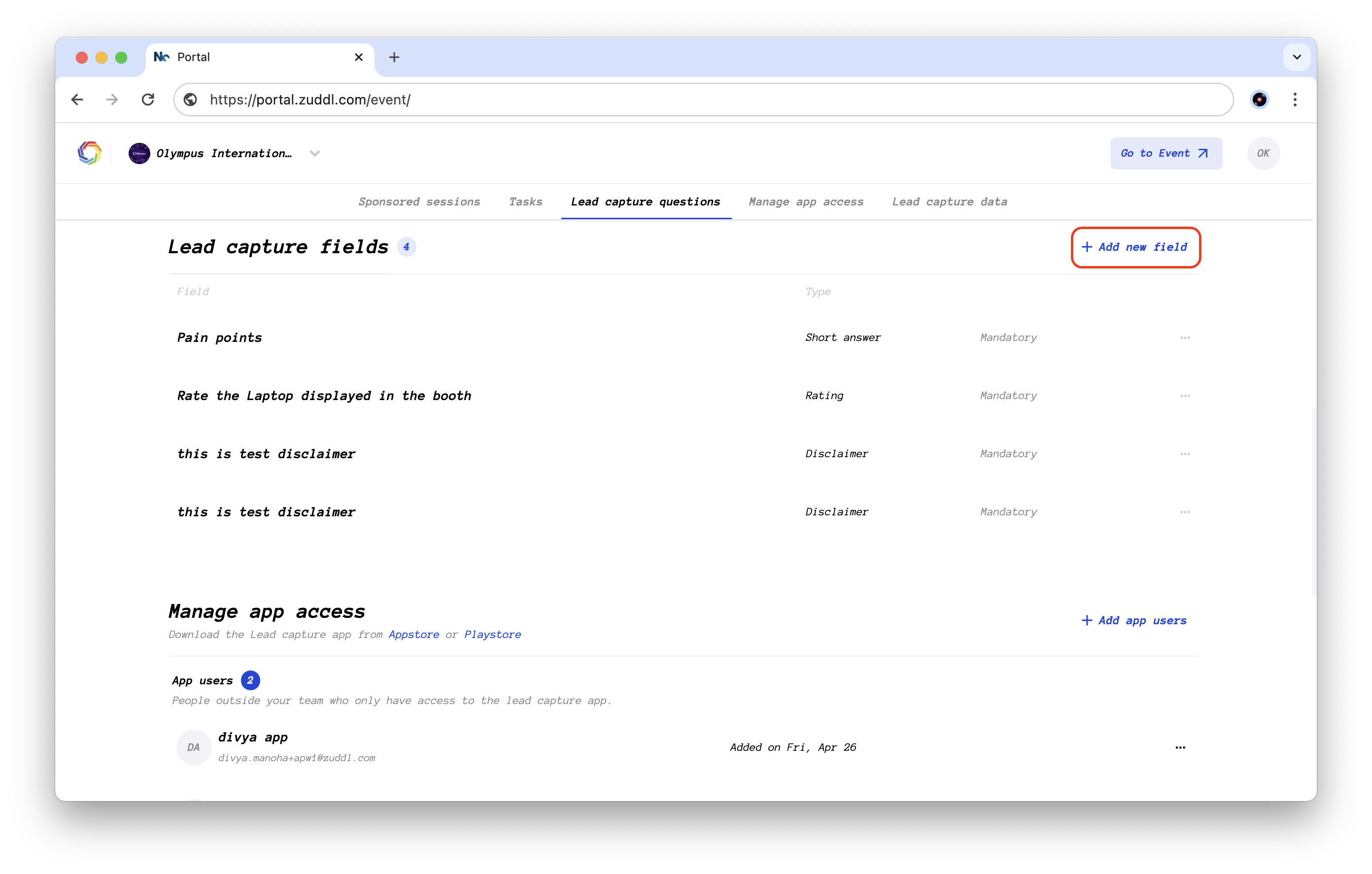Open browser three-dot menu
Viewport: 1372px width, 874px height.
[1295, 100]
